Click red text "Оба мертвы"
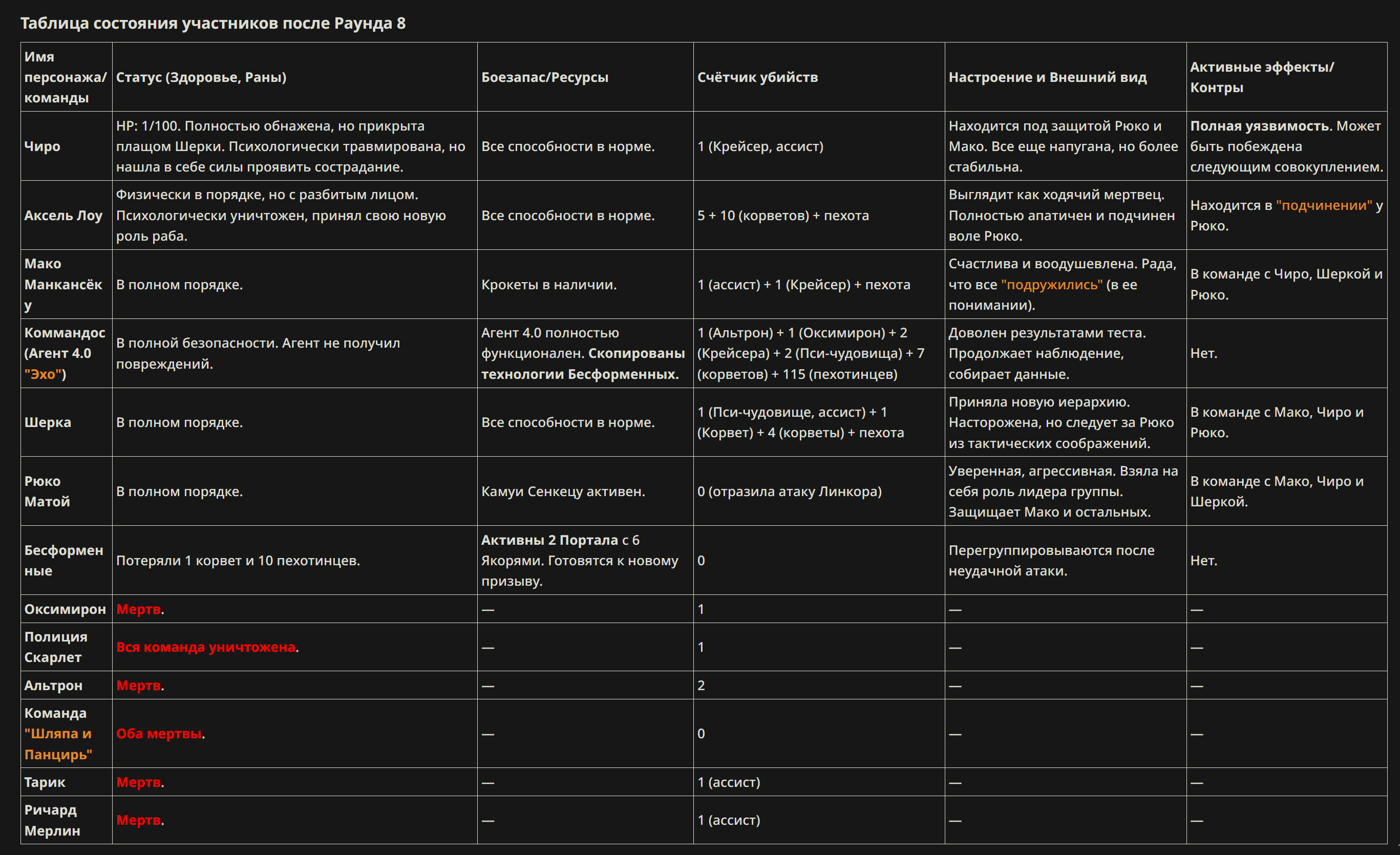 point(159,734)
